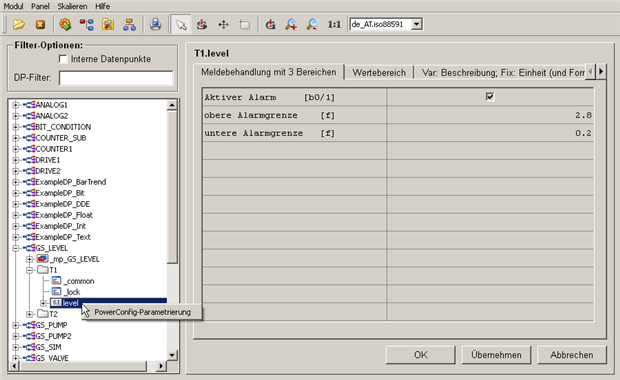Click the four-arrow move tool icon
This screenshot has height=380, width=620.
tap(223, 25)
